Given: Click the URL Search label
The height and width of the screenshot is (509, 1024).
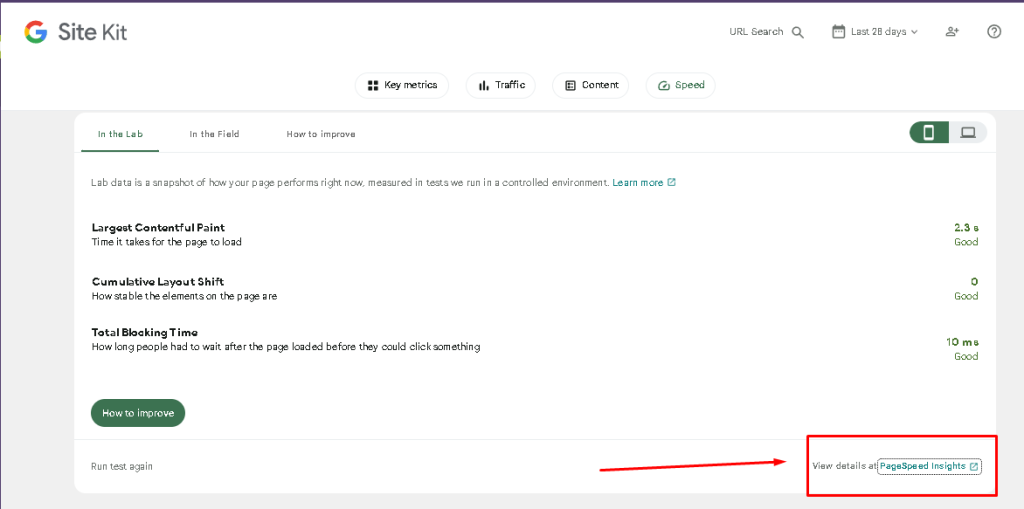Looking at the screenshot, I should pyautogui.click(x=756, y=31).
